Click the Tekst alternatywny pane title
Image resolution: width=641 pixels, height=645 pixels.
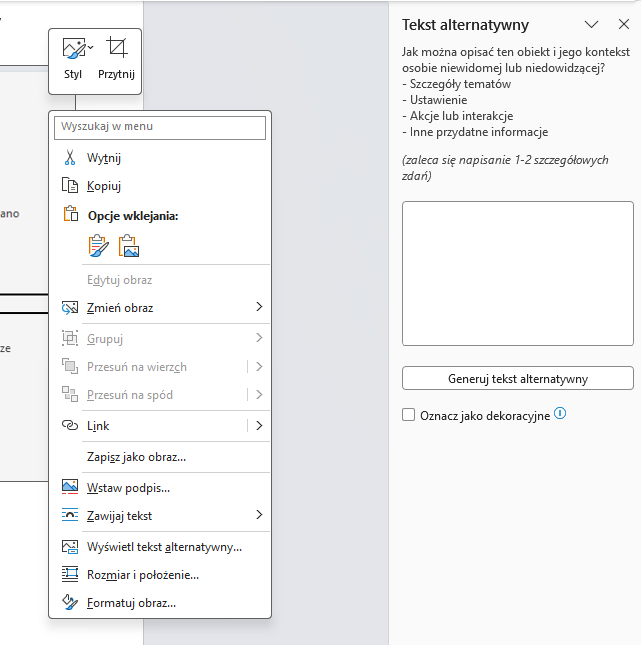point(465,25)
